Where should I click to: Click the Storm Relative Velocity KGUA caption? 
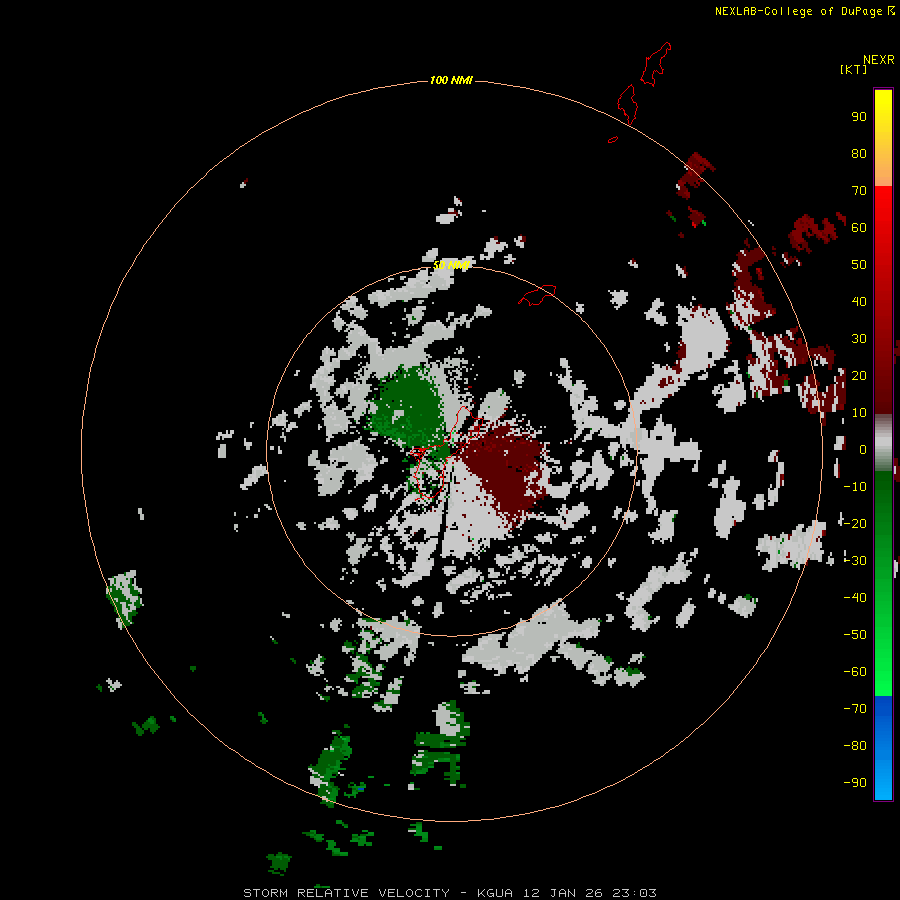tap(449, 893)
